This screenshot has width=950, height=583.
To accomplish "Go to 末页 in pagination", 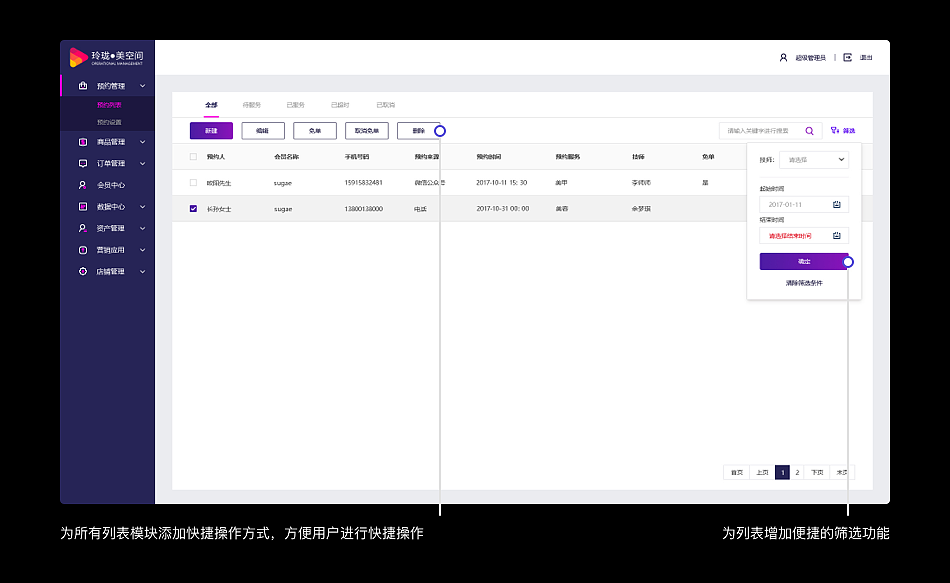I will click(842, 472).
